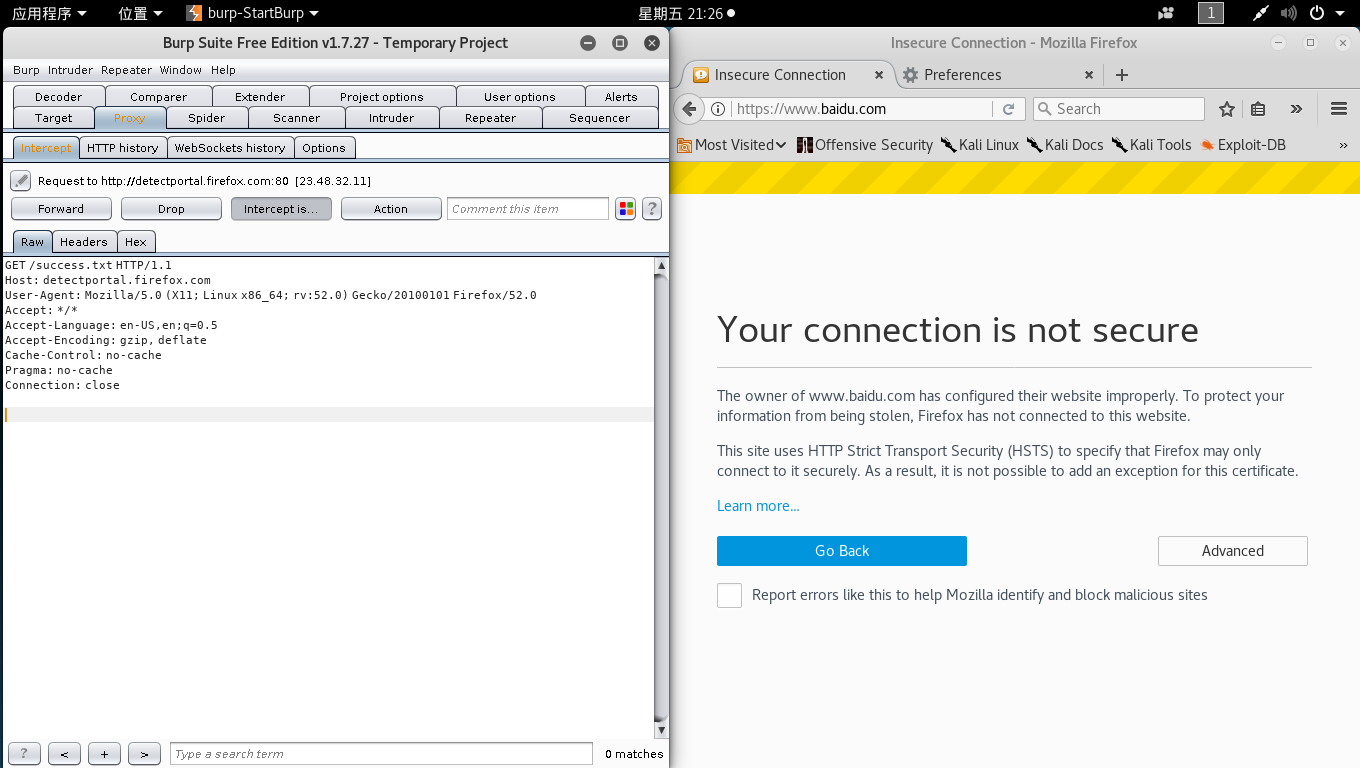The height and width of the screenshot is (768, 1360).
Task: Open the Project options tab
Action: (x=382, y=97)
